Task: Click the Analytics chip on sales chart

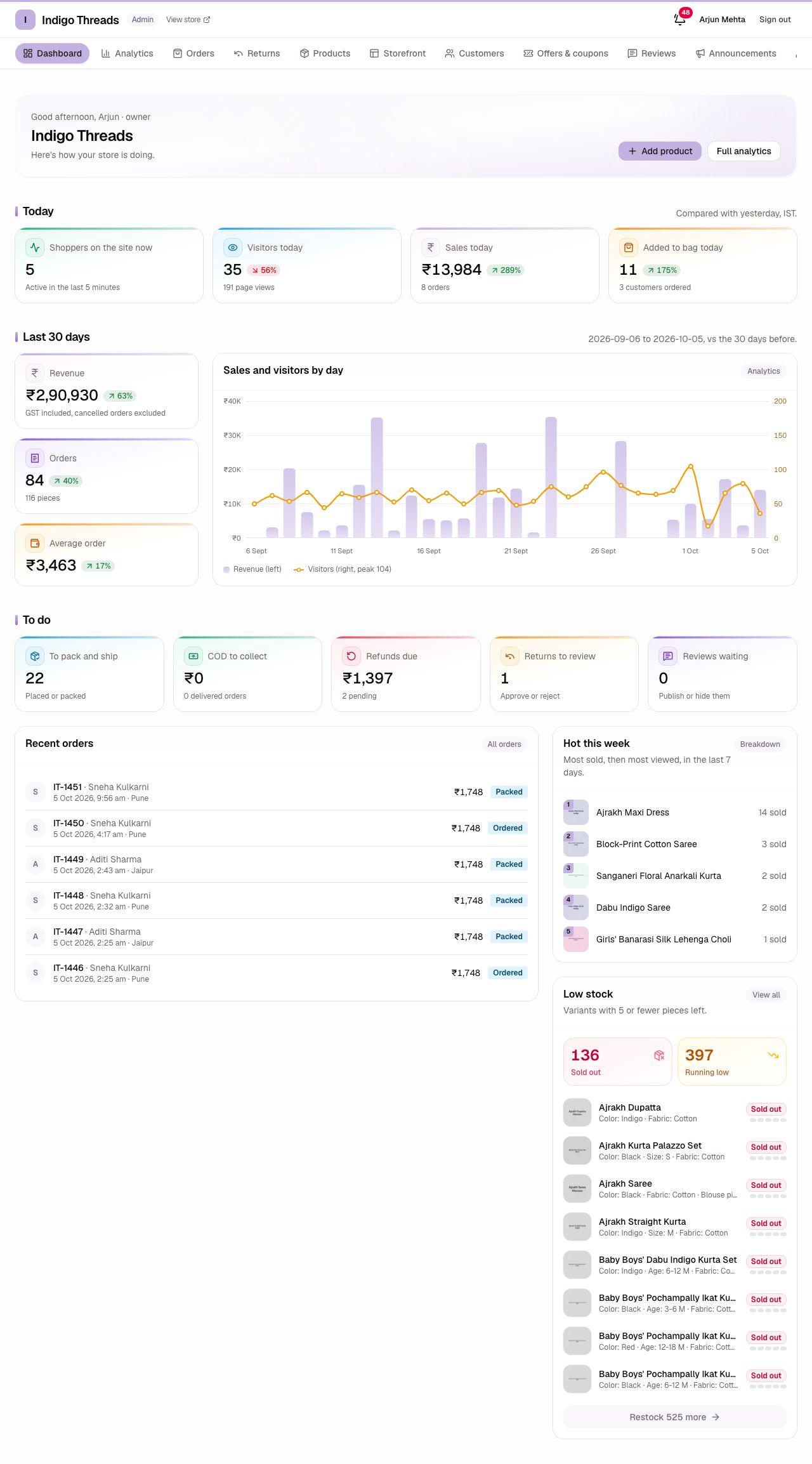Action: pos(764,371)
